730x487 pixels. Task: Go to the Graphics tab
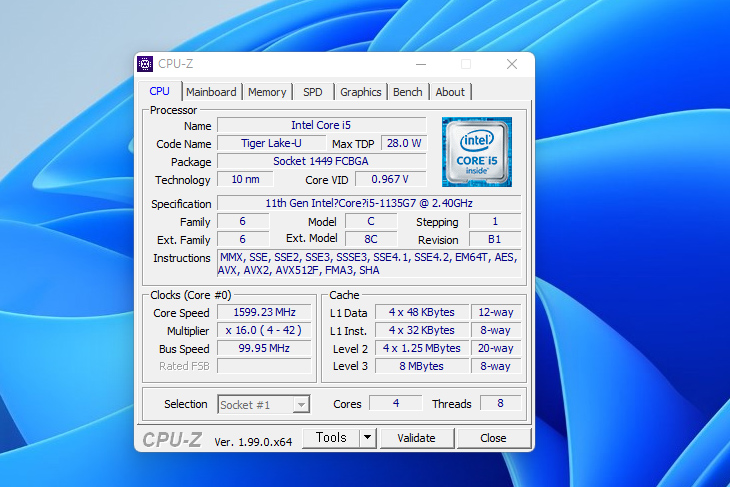tap(361, 92)
